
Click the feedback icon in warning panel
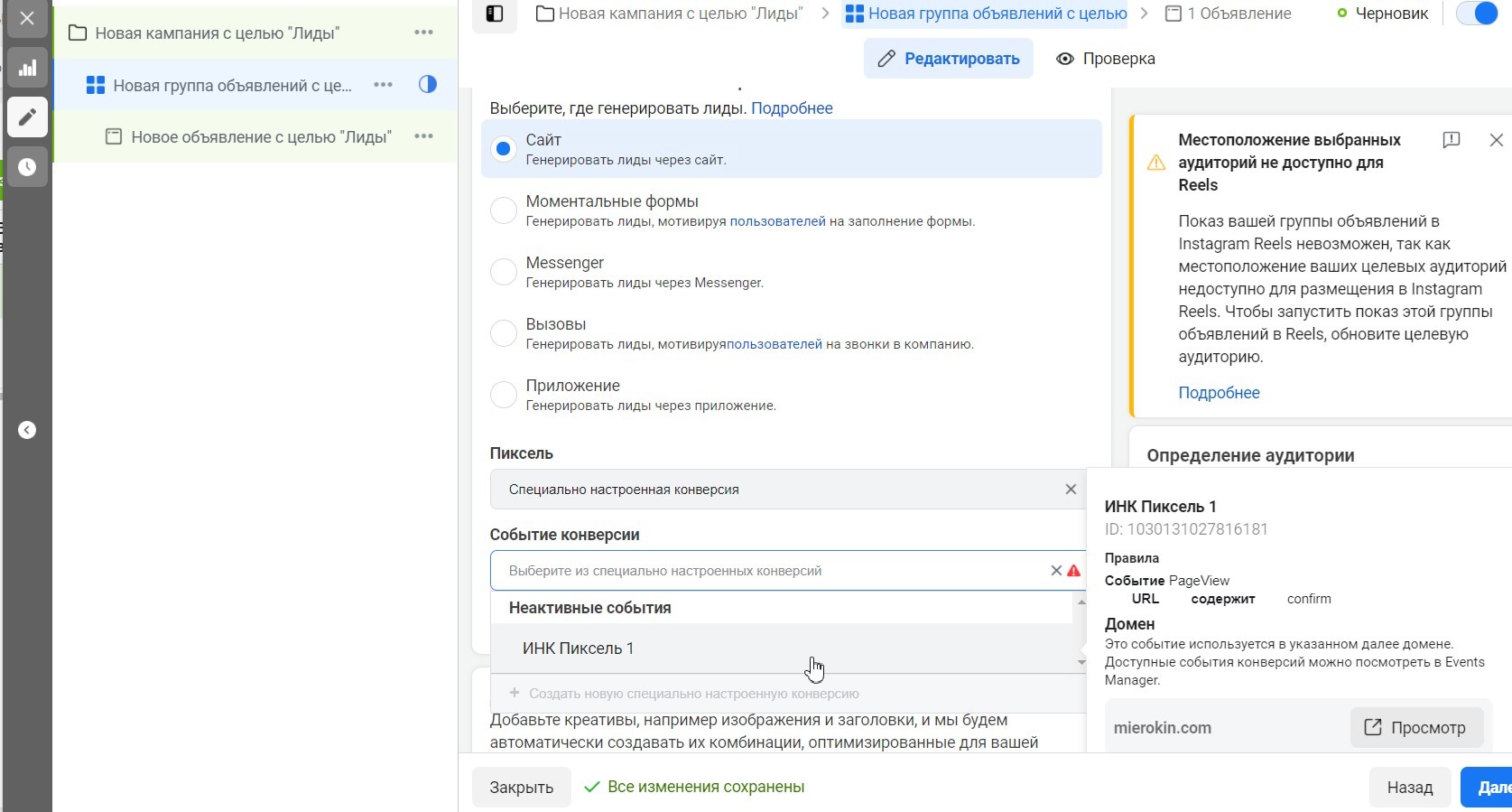pos(1452,140)
